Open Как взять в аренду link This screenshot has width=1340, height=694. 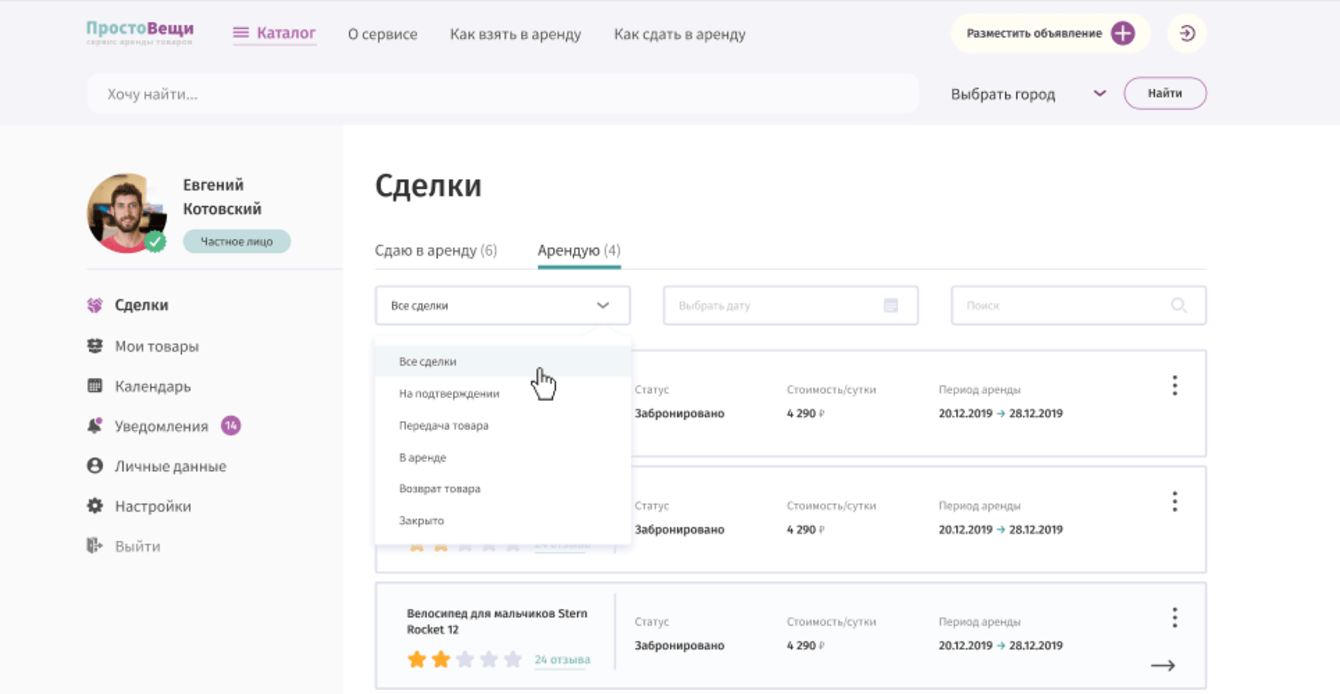pos(516,34)
